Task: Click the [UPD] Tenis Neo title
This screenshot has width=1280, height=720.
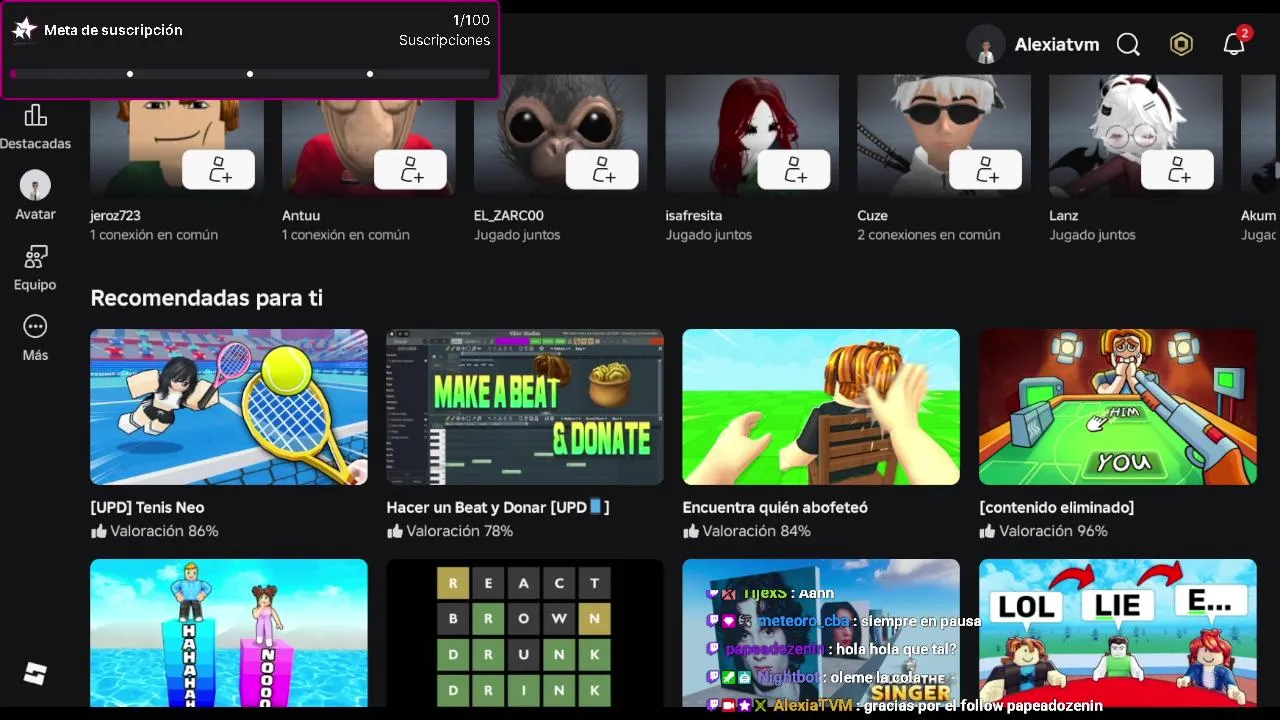Action: click(147, 507)
